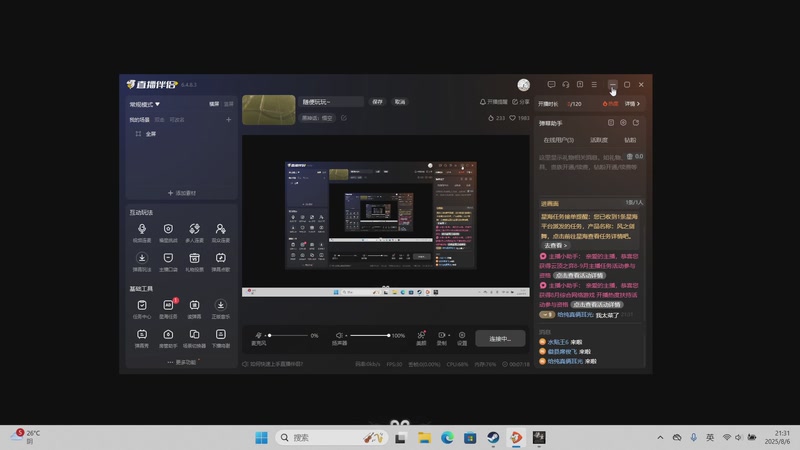Click the 录制 record icon
Screen dimensions: 800x450
[441, 335]
